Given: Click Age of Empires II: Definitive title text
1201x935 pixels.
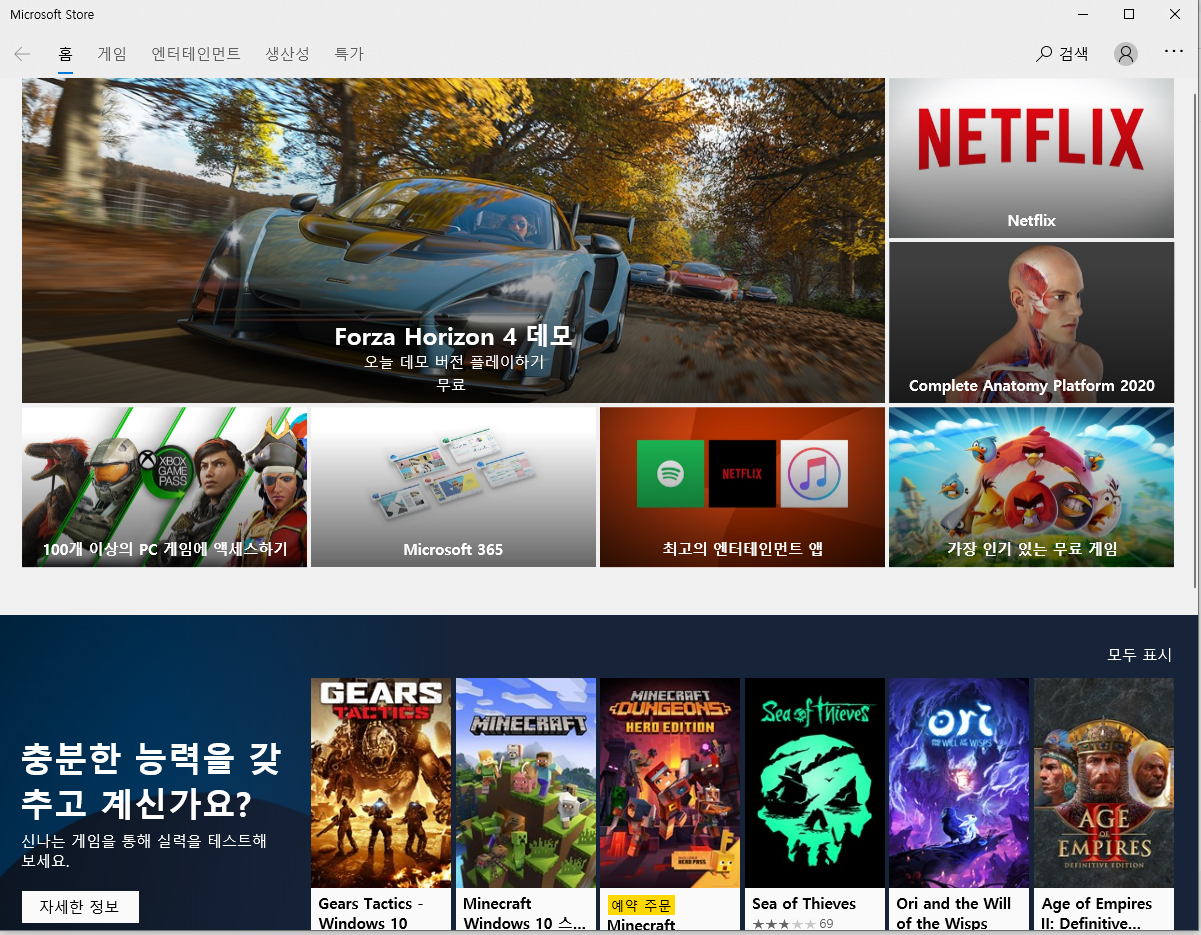Looking at the screenshot, I should 1097,913.
